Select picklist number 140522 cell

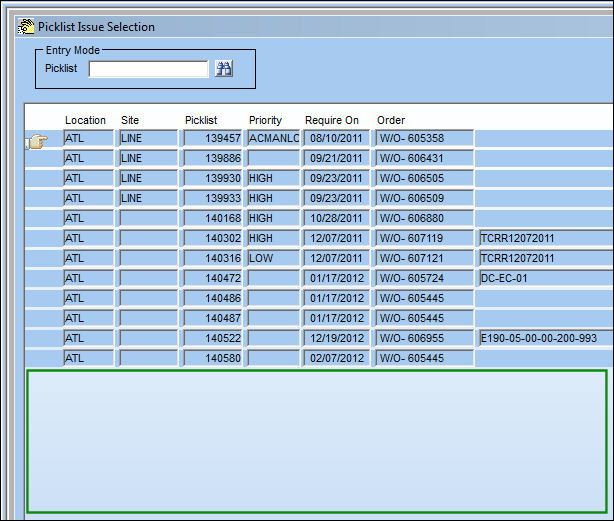click(213, 338)
